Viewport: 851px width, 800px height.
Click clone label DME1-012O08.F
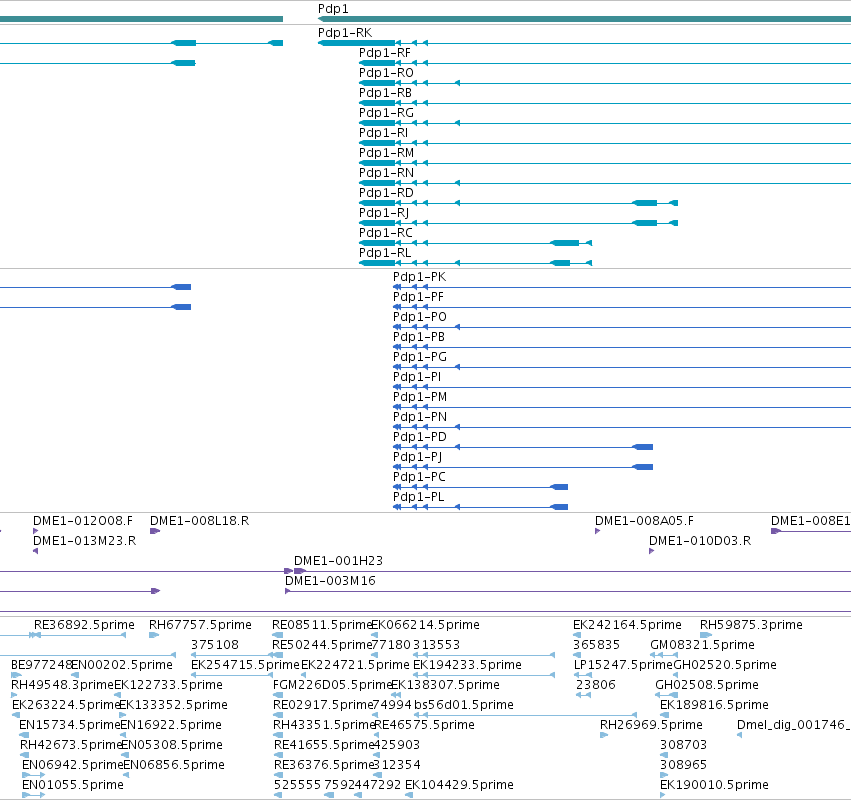[83, 521]
